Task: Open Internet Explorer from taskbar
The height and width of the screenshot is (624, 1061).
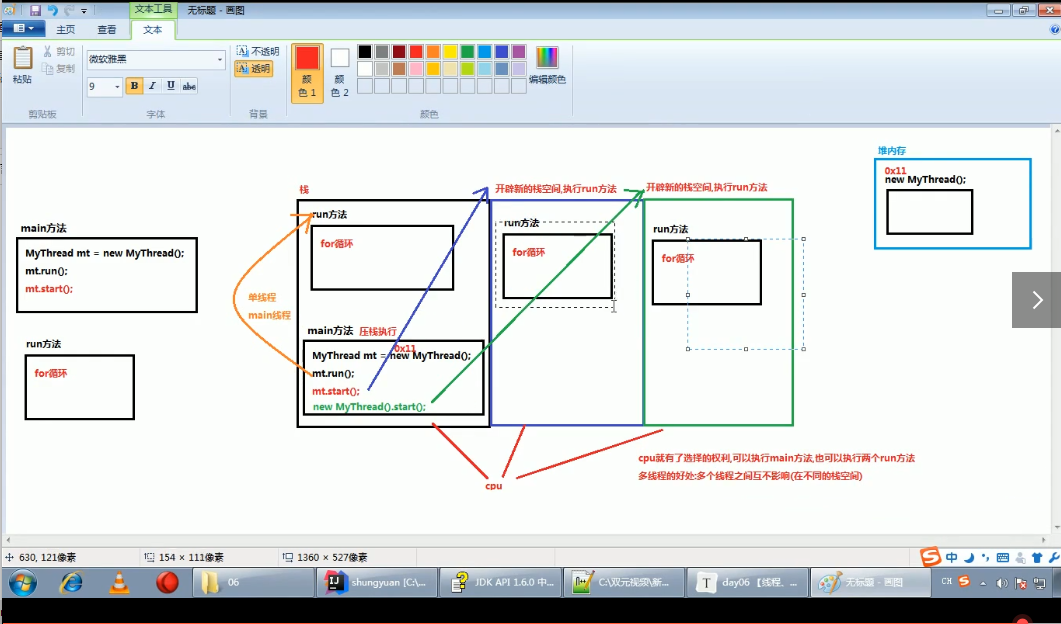Action: coord(71,582)
